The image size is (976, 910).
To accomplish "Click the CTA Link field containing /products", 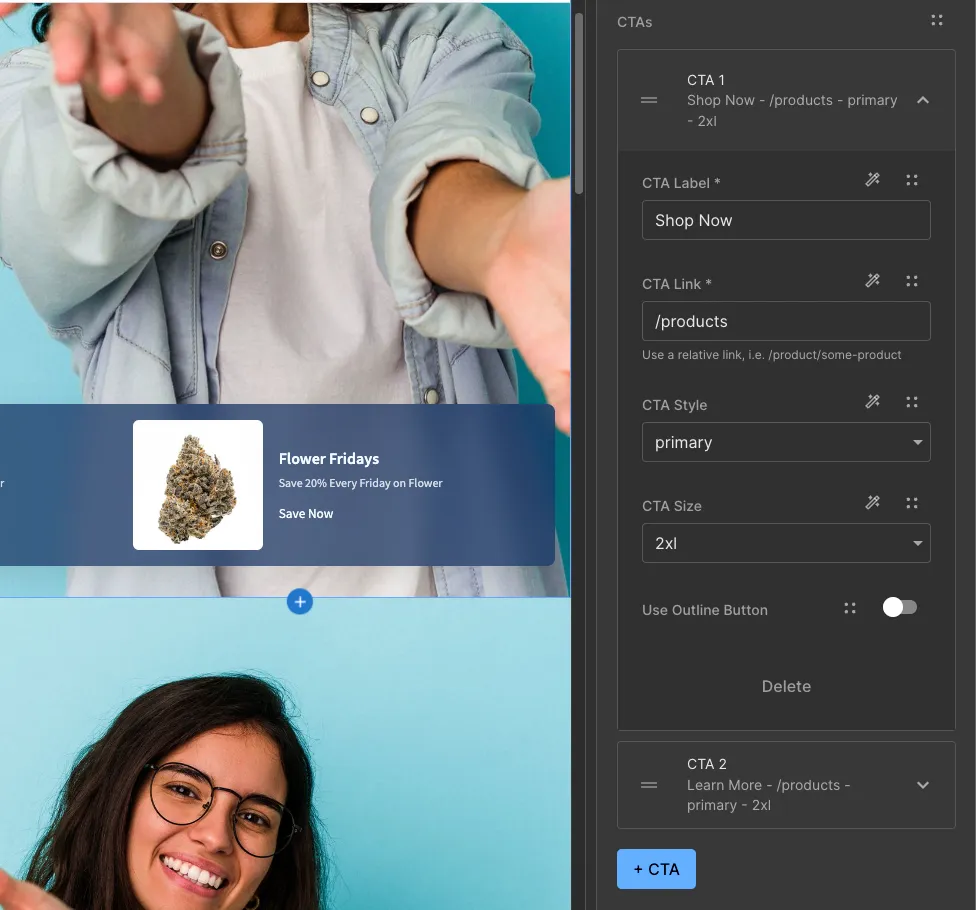I will point(786,321).
